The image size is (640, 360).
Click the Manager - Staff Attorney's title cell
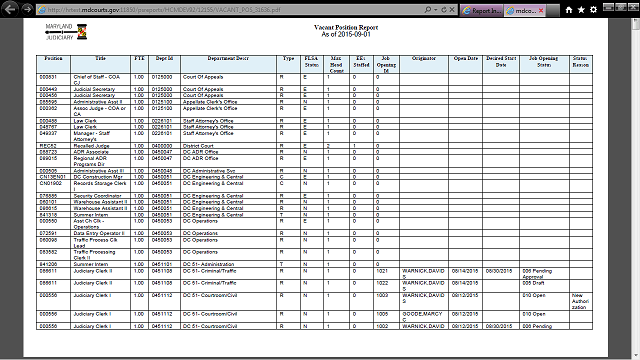100,136
